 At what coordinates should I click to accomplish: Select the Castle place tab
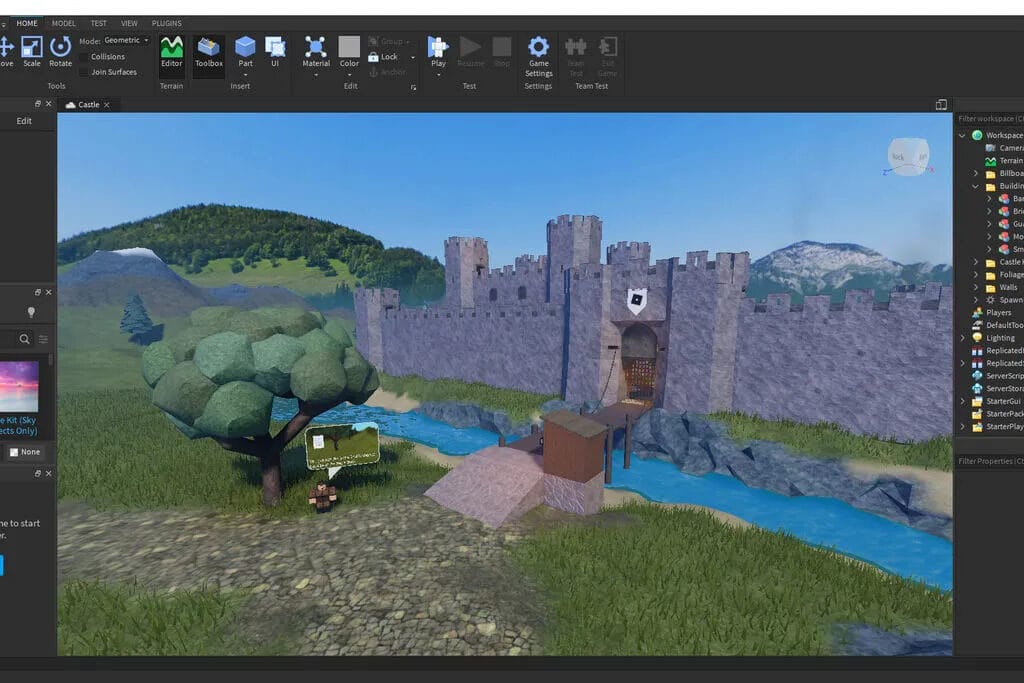coord(88,103)
